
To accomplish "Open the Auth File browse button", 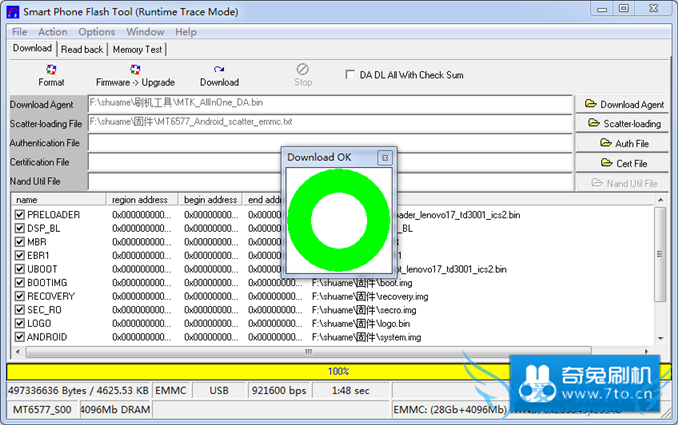I will click(x=624, y=143).
